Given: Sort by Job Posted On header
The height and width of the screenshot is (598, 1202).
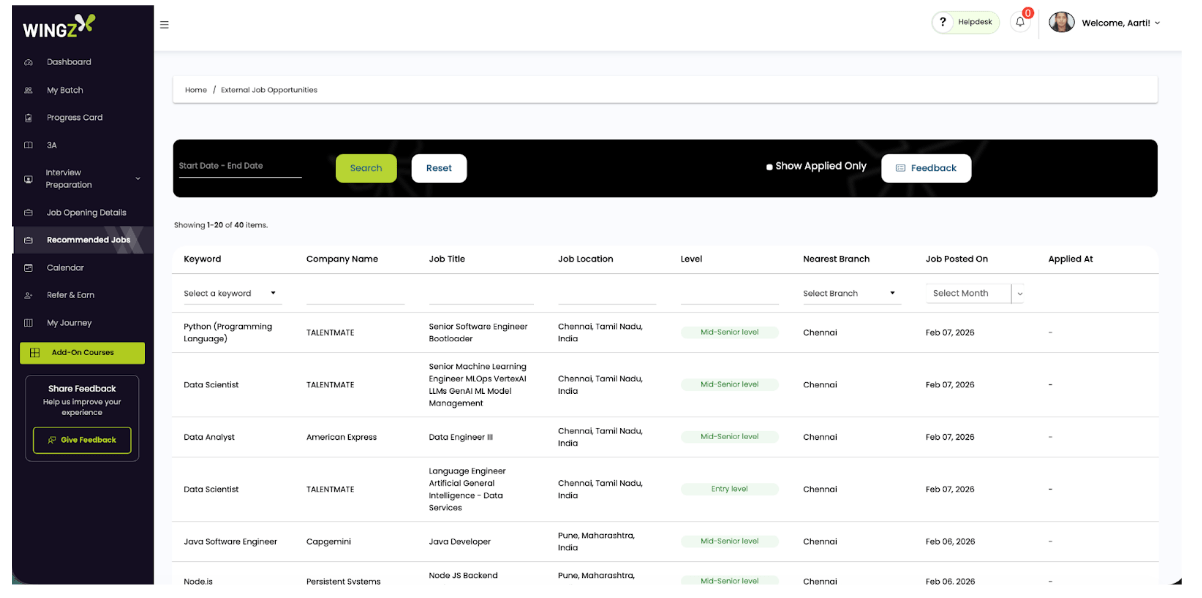Looking at the screenshot, I should tap(957, 259).
